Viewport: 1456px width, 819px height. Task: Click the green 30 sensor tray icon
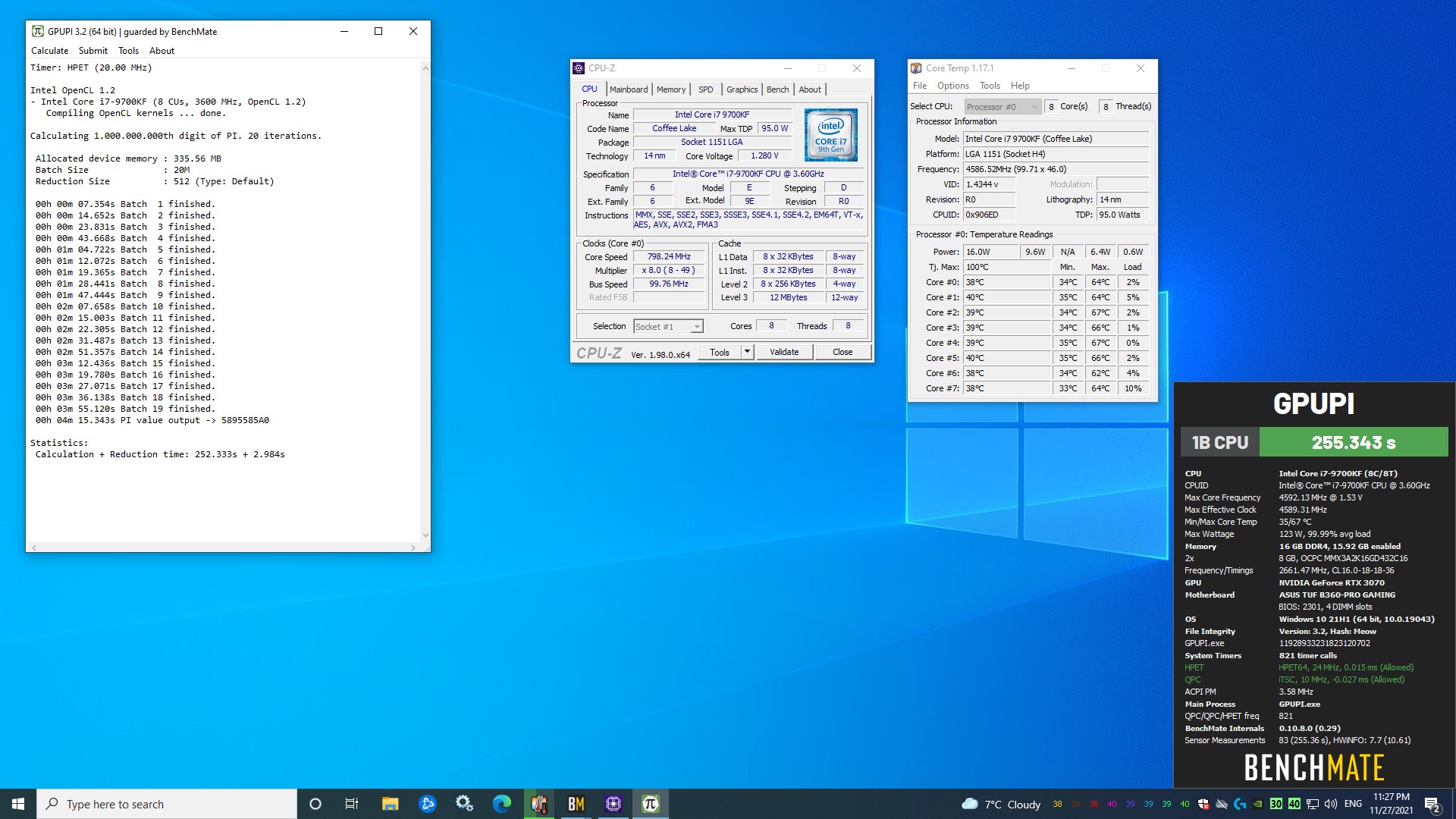[x=1276, y=805]
